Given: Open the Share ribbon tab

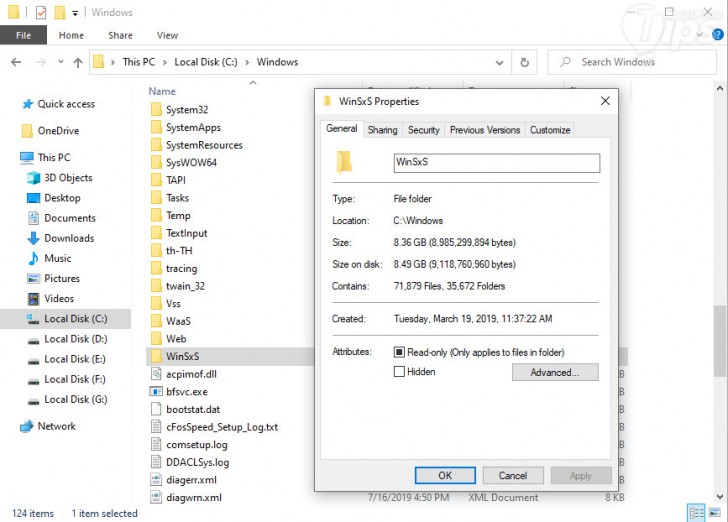Looking at the screenshot, I should [120, 35].
